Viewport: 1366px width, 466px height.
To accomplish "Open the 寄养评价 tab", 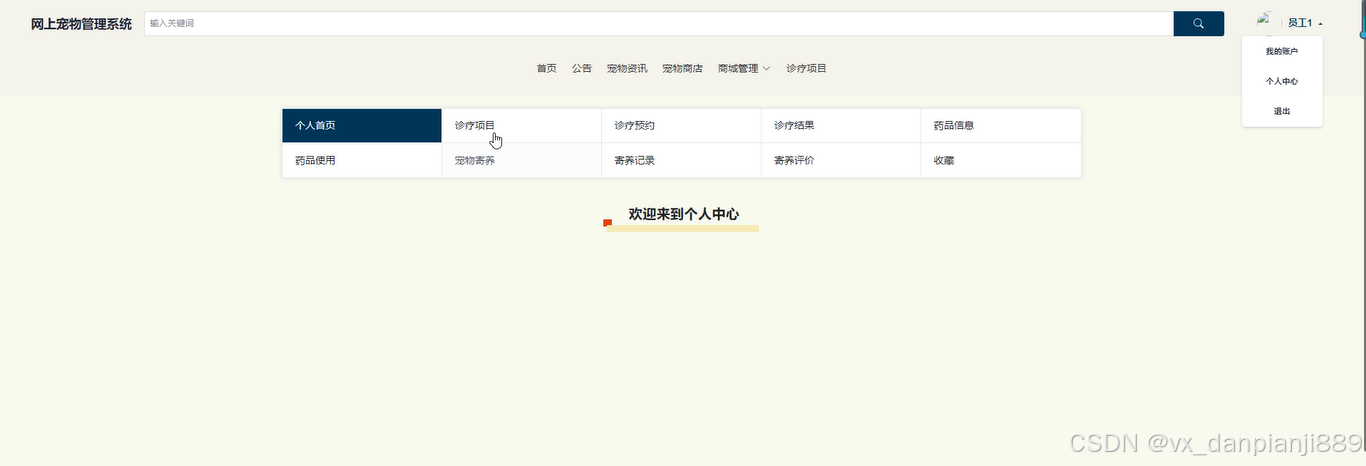I will coord(841,160).
